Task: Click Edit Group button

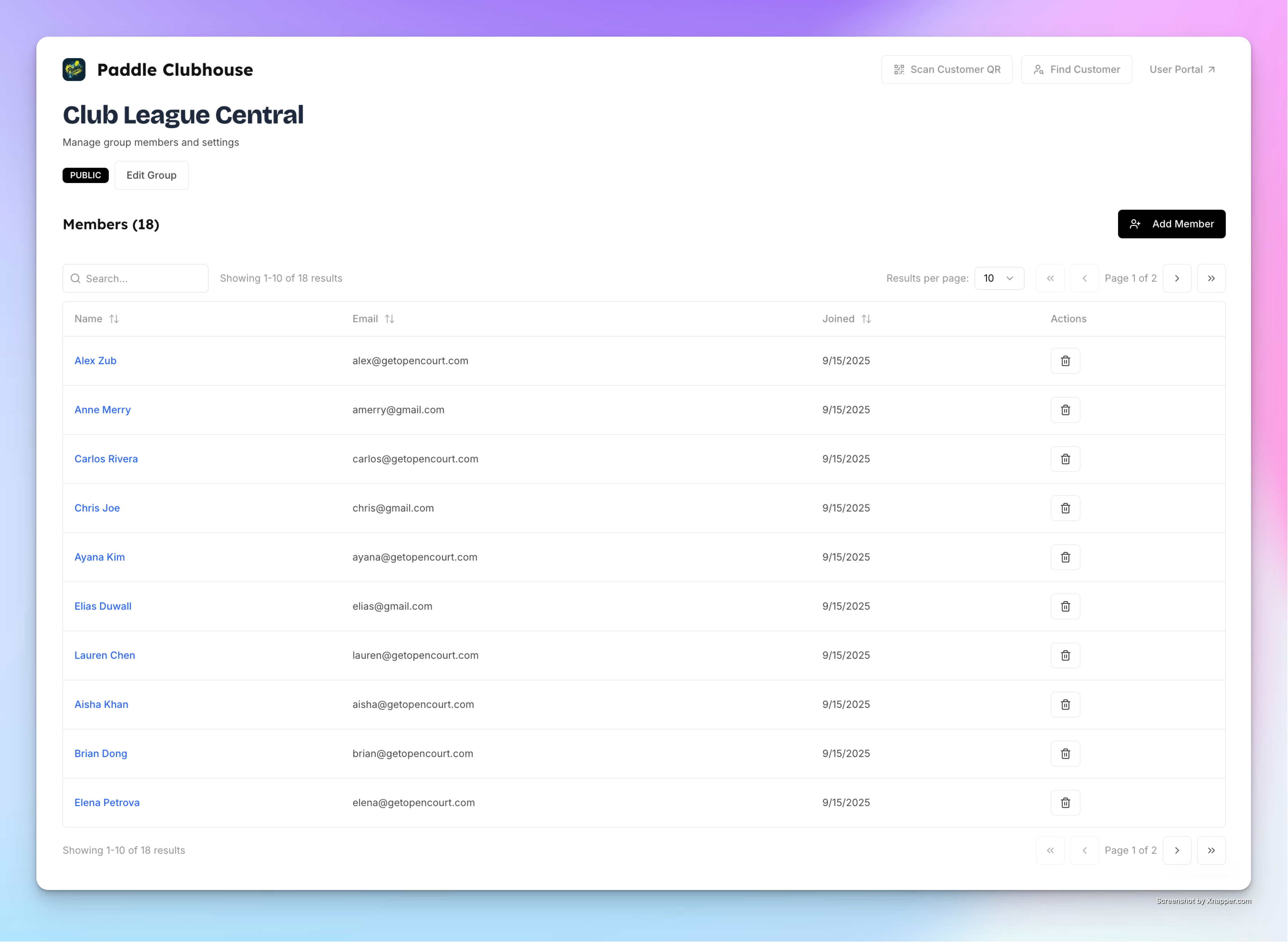Action: pyautogui.click(x=152, y=175)
